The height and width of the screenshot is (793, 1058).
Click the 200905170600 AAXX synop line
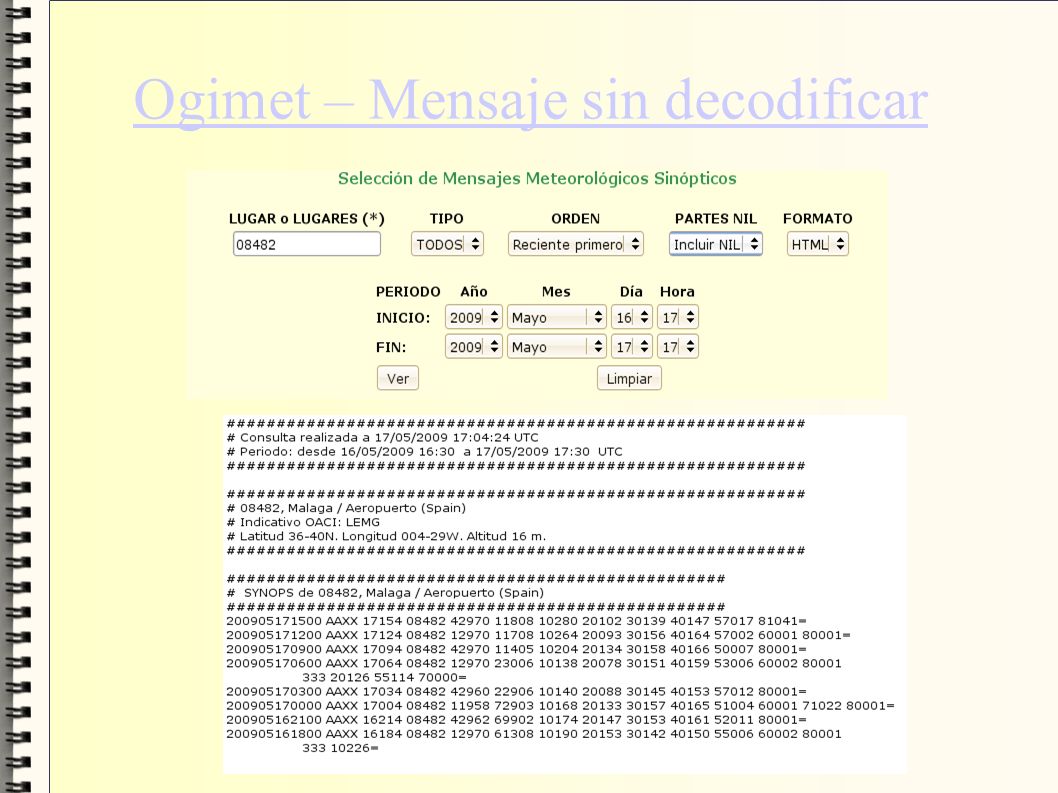tap(534, 663)
